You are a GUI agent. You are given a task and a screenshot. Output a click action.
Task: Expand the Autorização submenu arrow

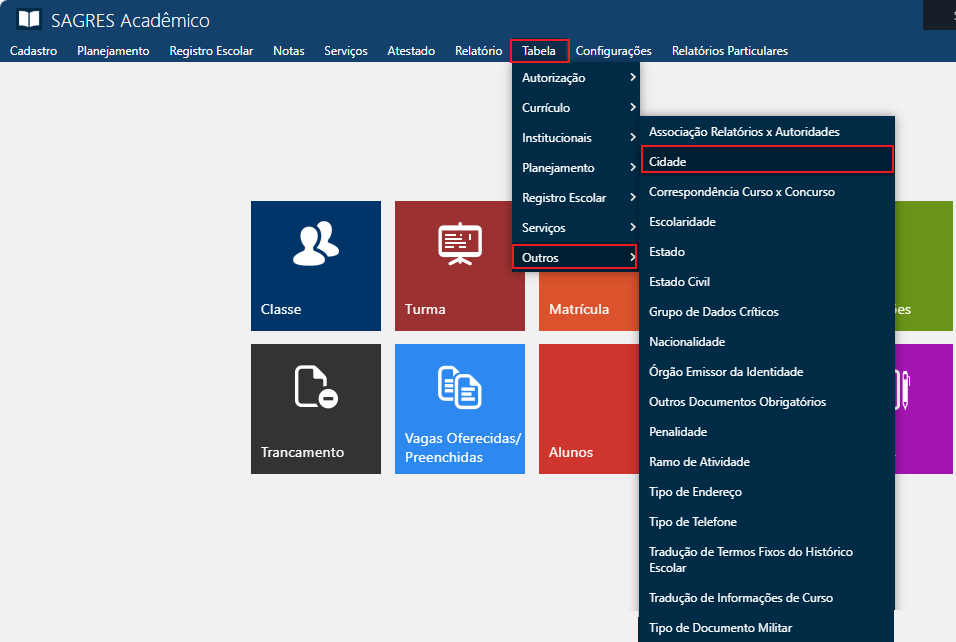pyautogui.click(x=632, y=78)
